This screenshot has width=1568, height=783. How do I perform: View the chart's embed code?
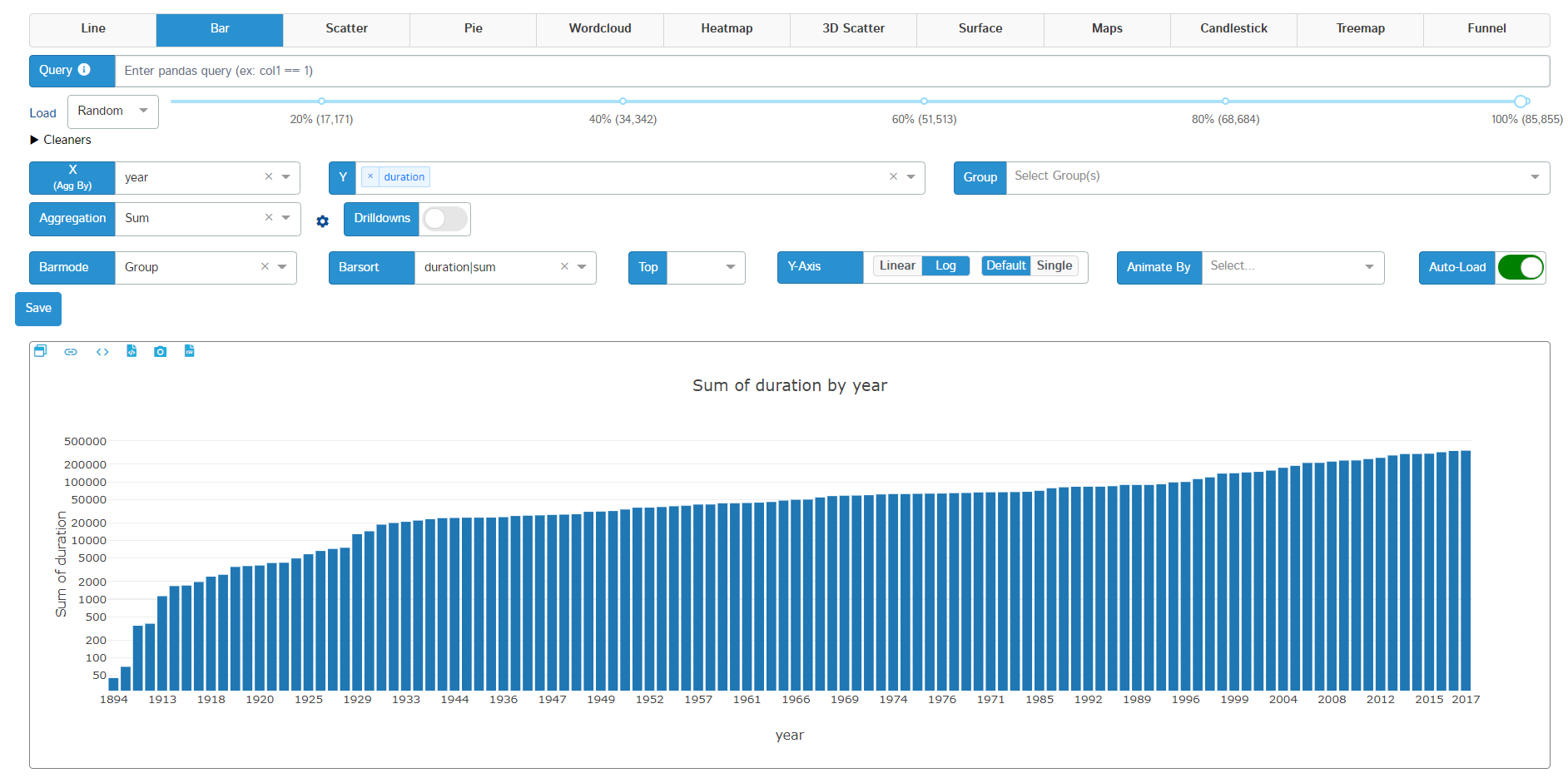click(102, 351)
